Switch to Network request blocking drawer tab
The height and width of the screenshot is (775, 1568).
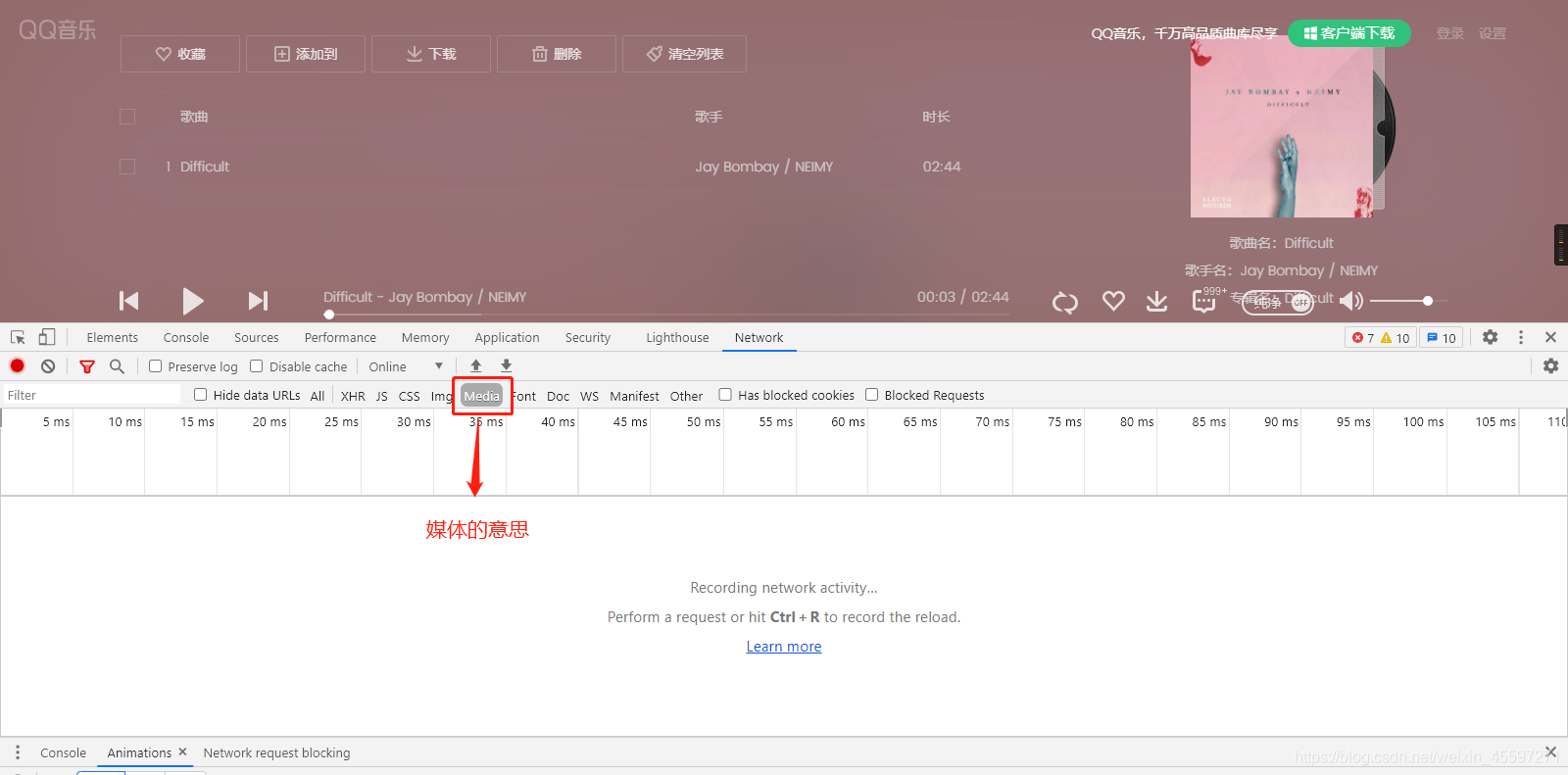(x=276, y=752)
